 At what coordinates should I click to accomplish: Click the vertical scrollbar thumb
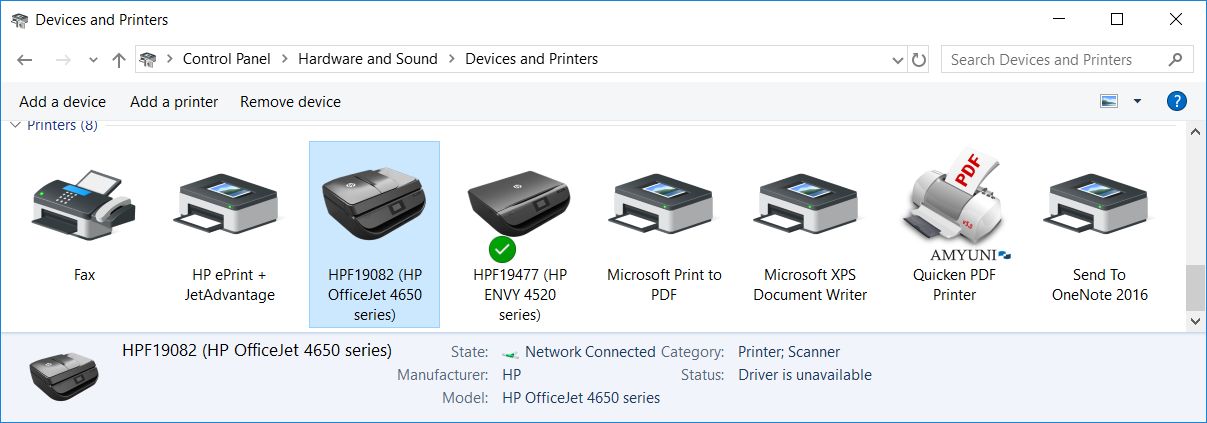click(1195, 288)
